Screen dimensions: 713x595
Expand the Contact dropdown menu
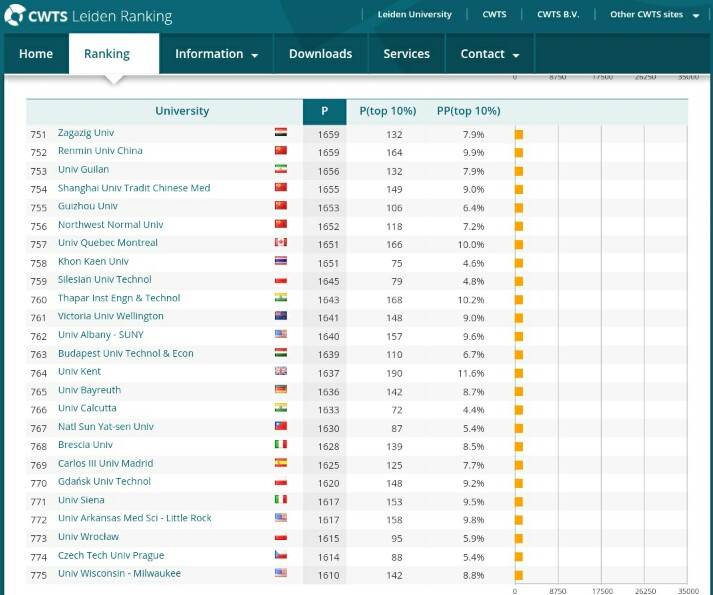tap(489, 54)
